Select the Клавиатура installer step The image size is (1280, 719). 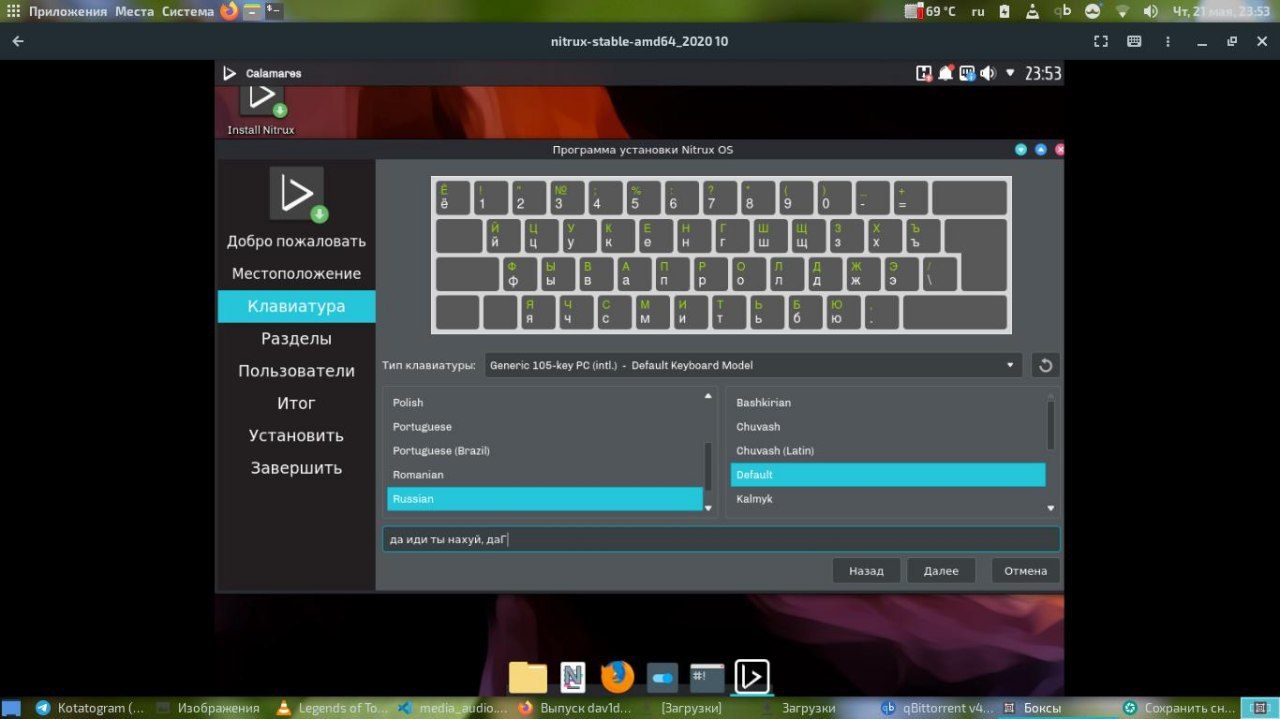pos(296,306)
